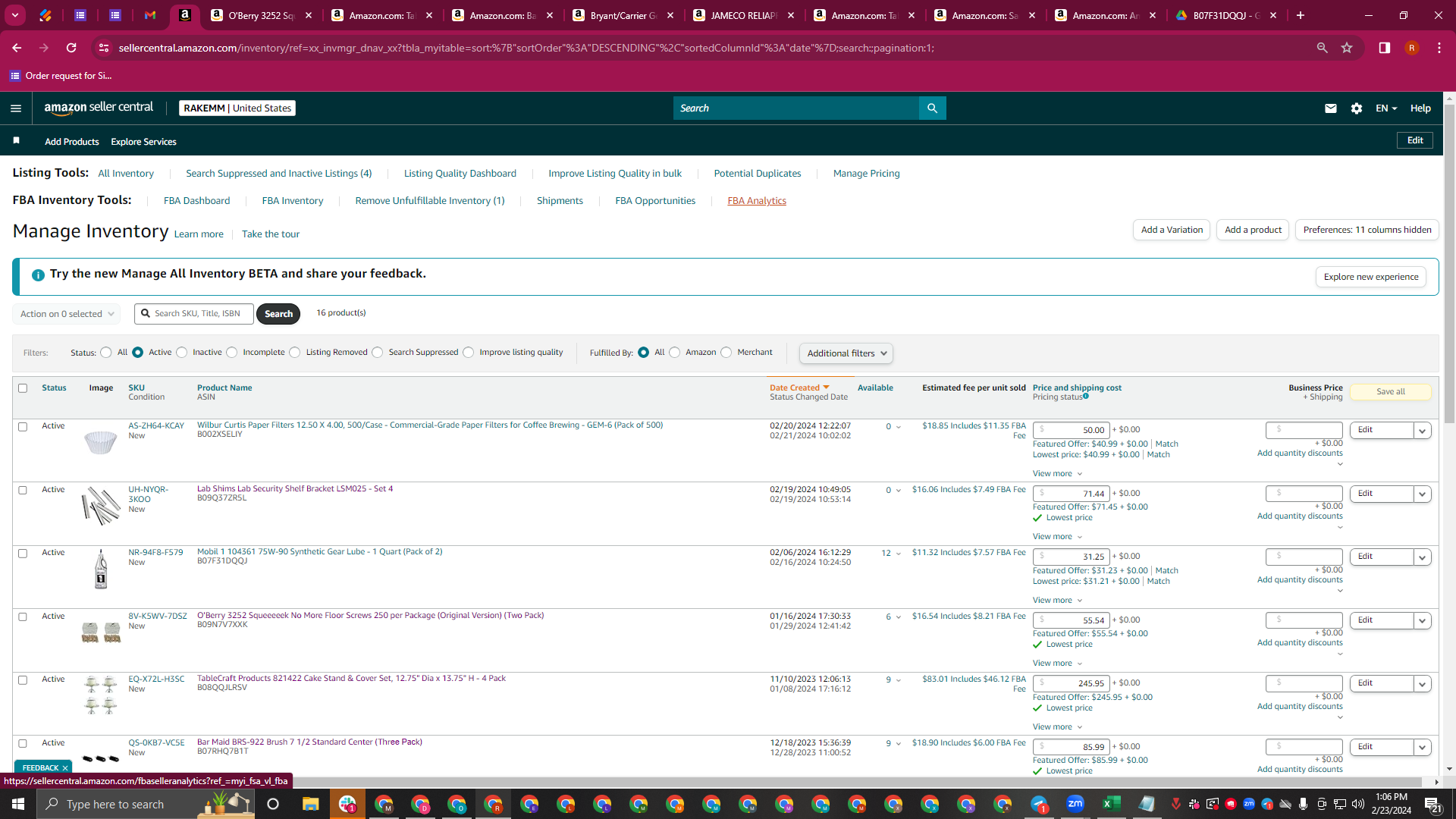Open the Action on 0 selected dropdown
This screenshot has width=1456, height=819.
coord(67,314)
